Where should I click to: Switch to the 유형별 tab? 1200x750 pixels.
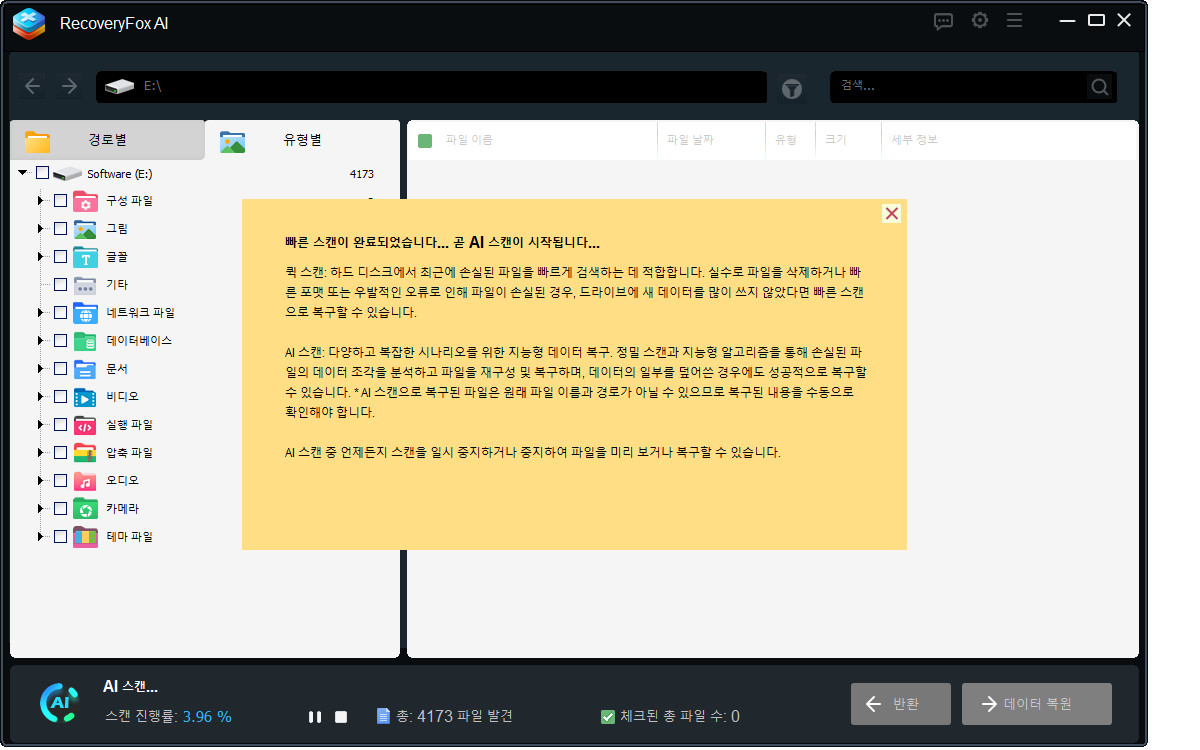tap(300, 140)
